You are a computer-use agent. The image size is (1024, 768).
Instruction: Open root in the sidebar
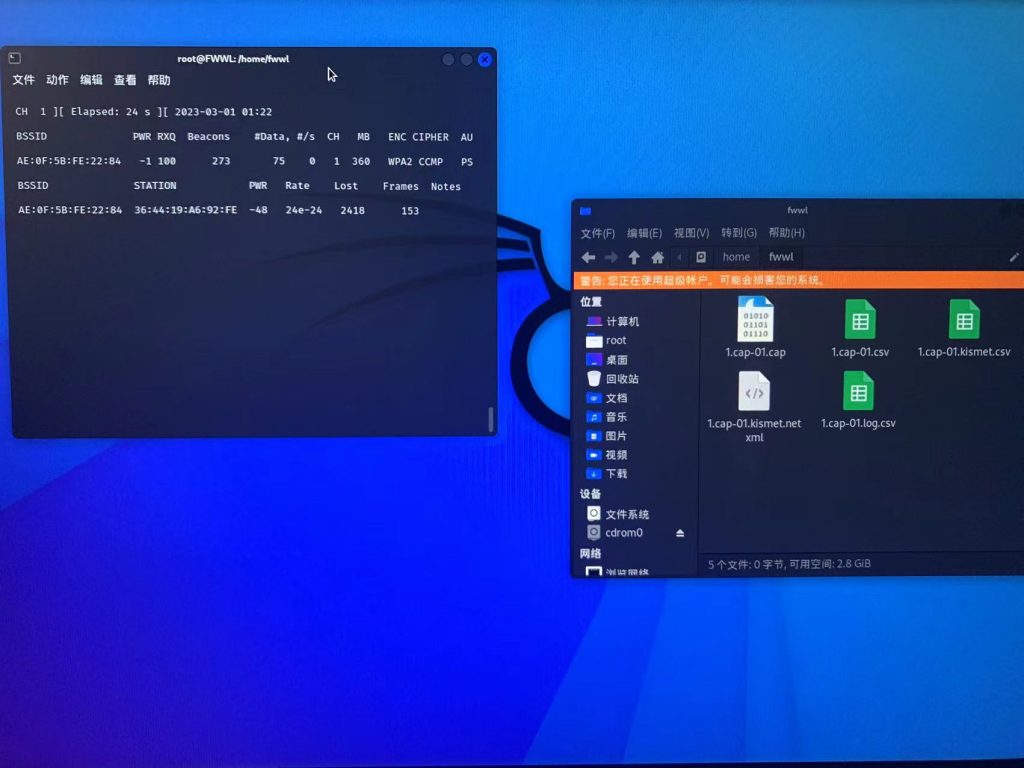click(606, 340)
